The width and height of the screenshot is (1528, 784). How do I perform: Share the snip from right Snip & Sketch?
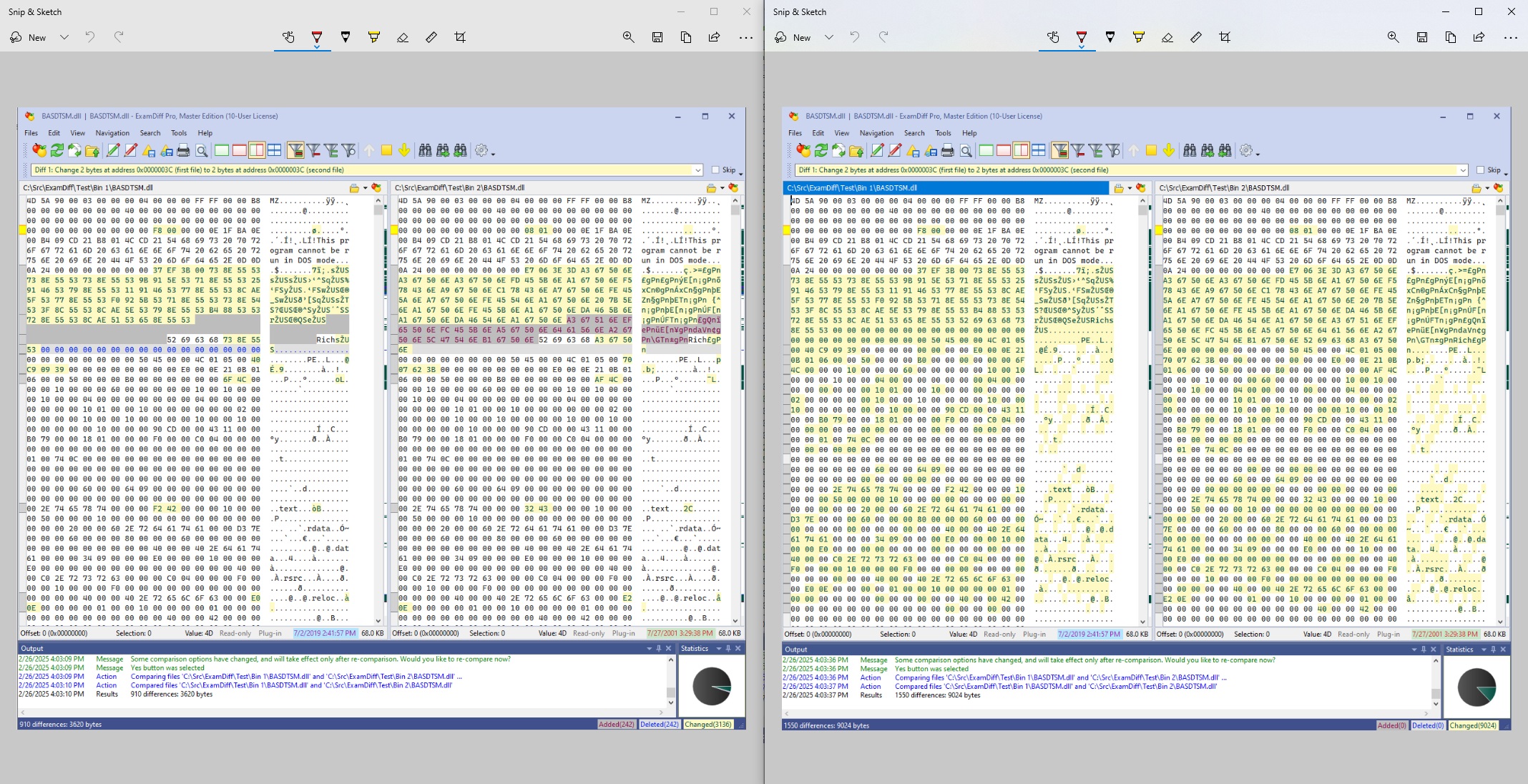[1479, 37]
